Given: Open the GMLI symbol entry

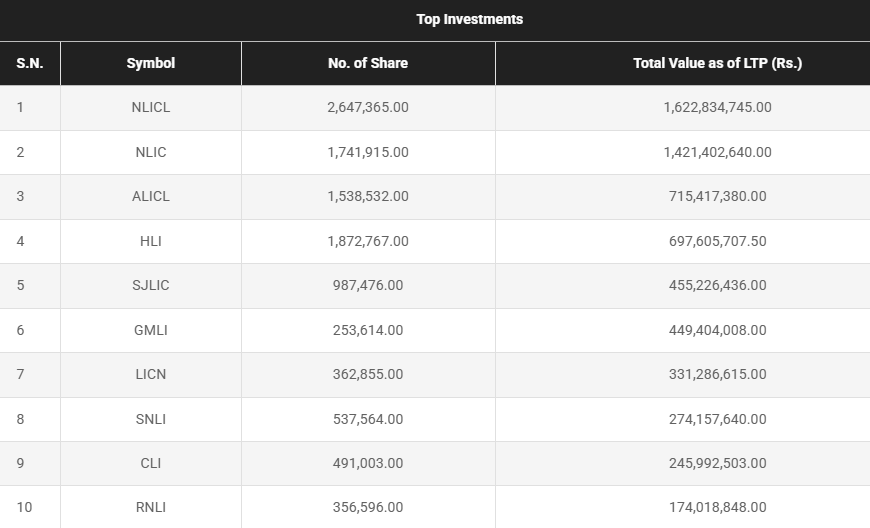Looking at the screenshot, I should 150,330.
